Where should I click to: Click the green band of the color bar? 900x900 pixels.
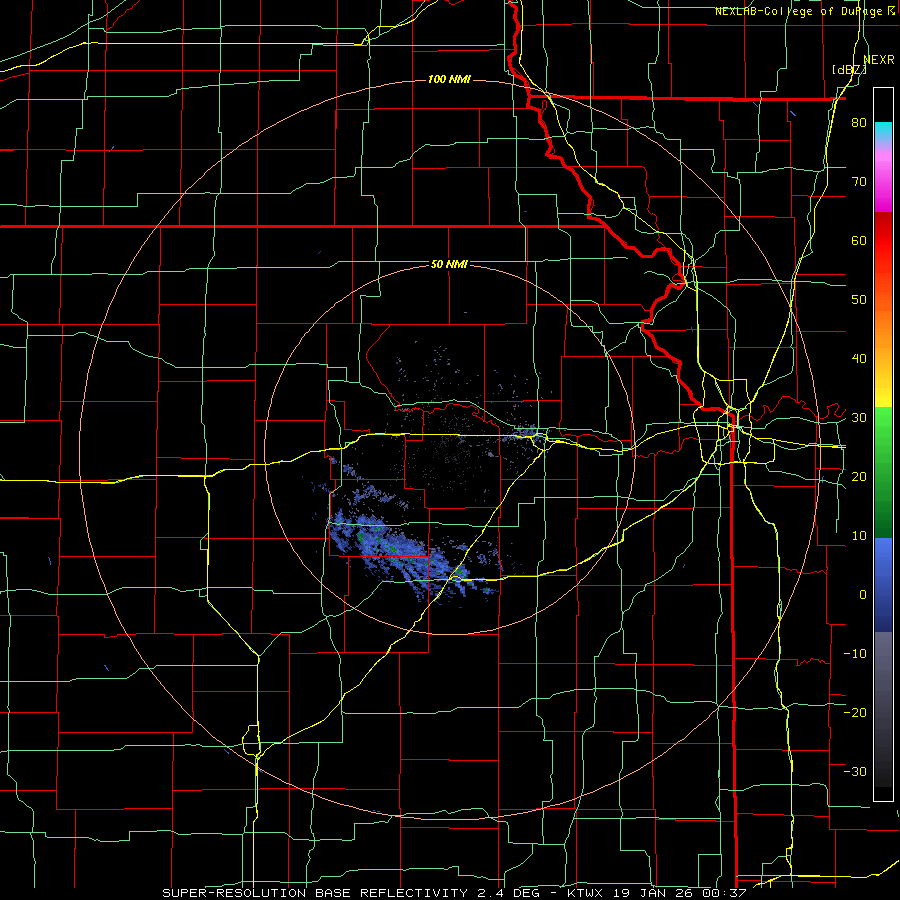(883, 472)
